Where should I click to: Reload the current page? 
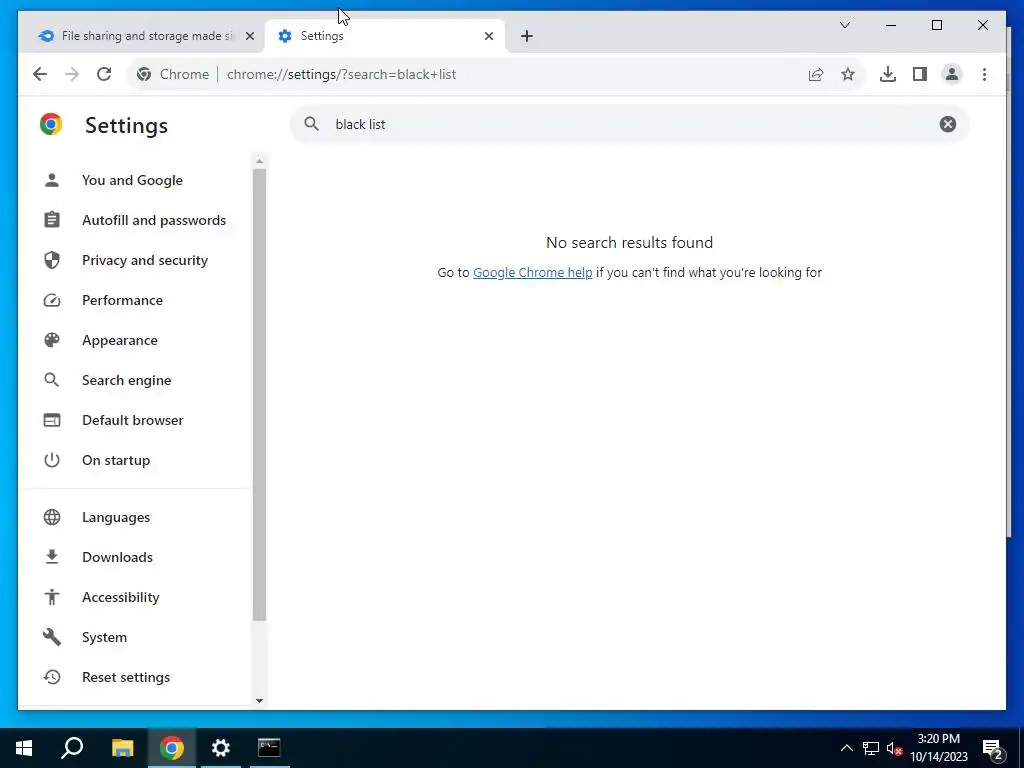pyautogui.click(x=104, y=74)
